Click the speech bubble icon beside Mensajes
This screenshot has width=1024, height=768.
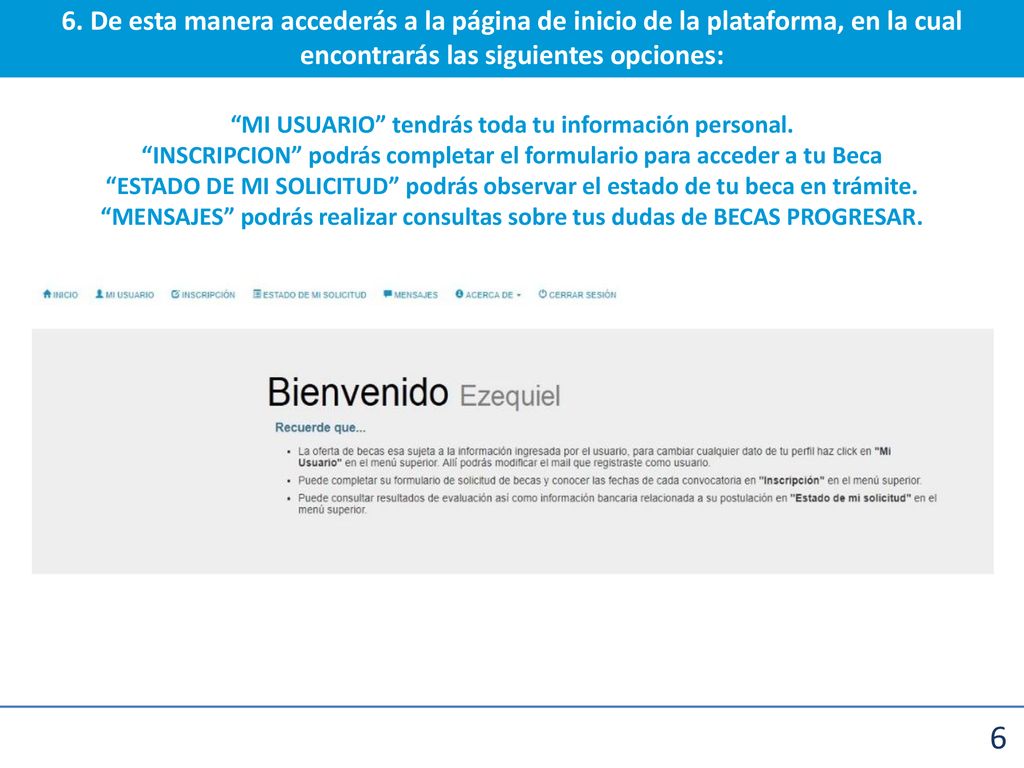point(388,295)
